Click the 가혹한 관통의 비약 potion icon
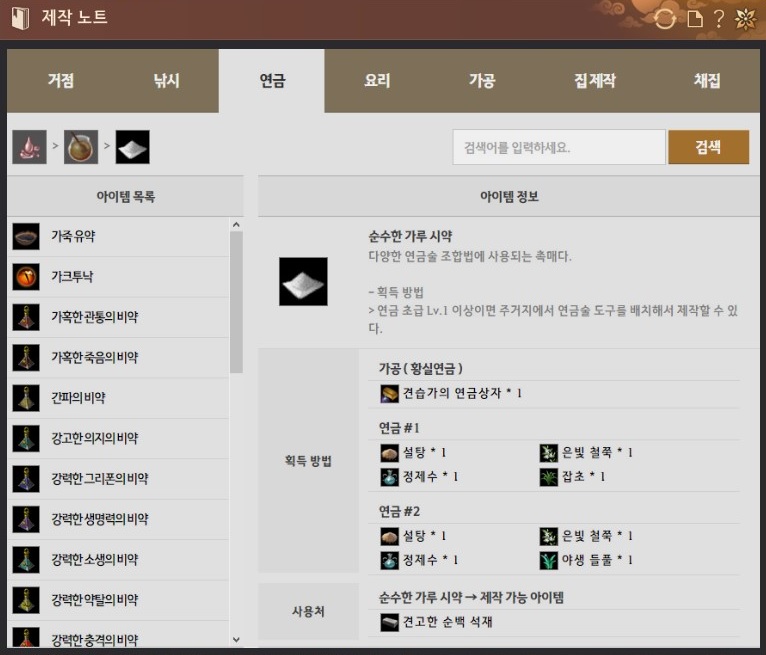 (x=26, y=317)
